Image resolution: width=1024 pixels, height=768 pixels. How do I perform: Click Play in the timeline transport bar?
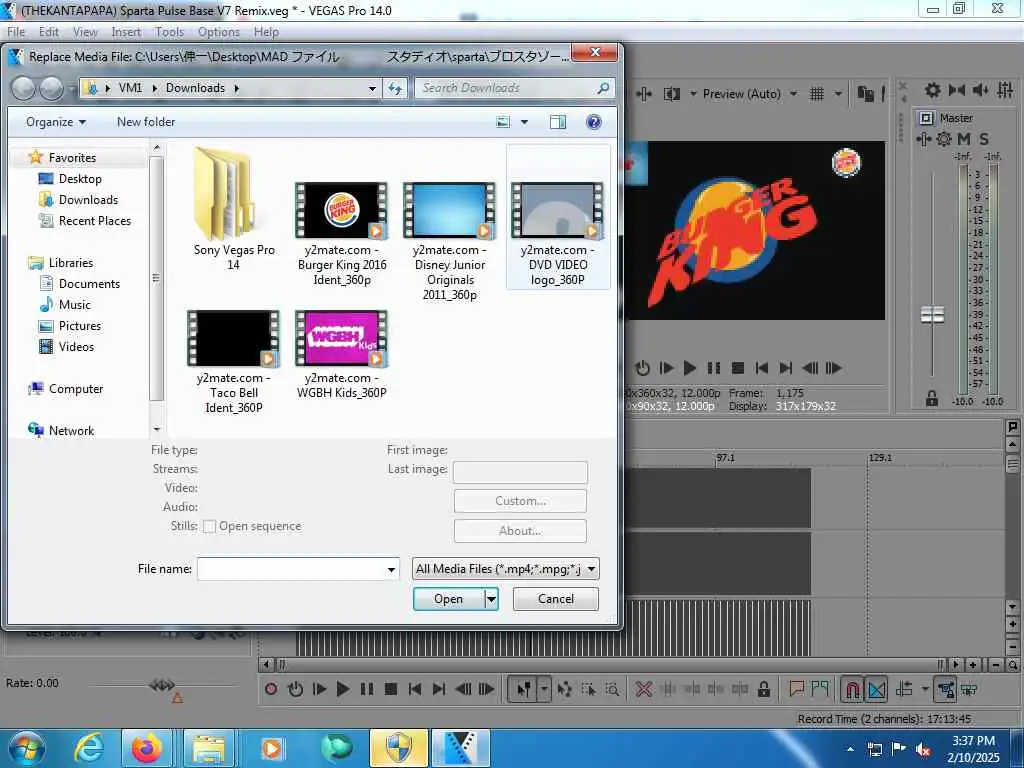click(342, 689)
